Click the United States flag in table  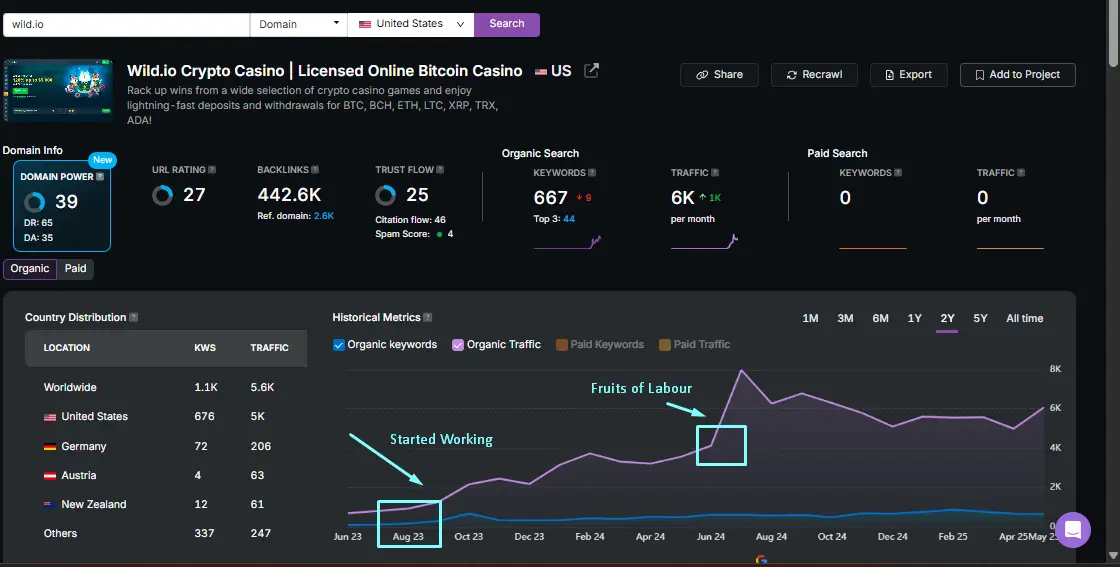(x=50, y=417)
